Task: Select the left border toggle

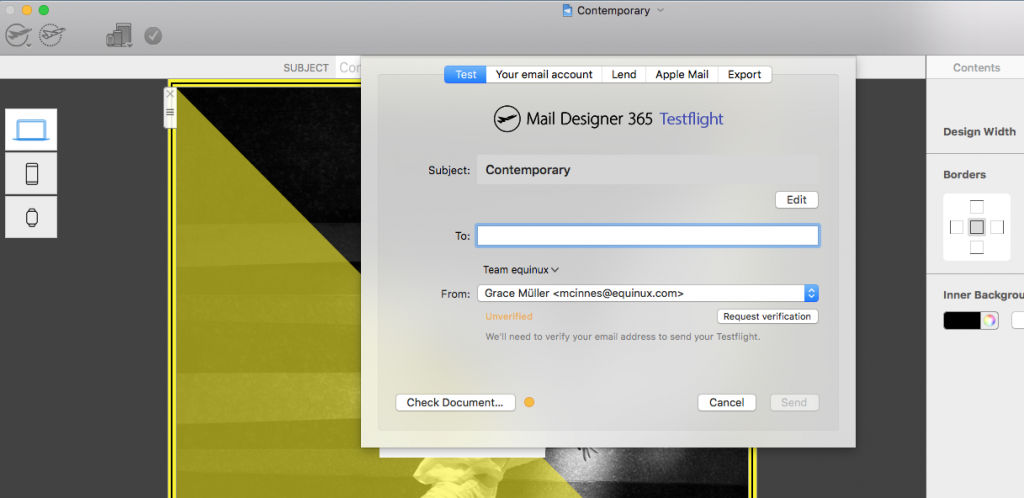Action: pyautogui.click(x=957, y=227)
